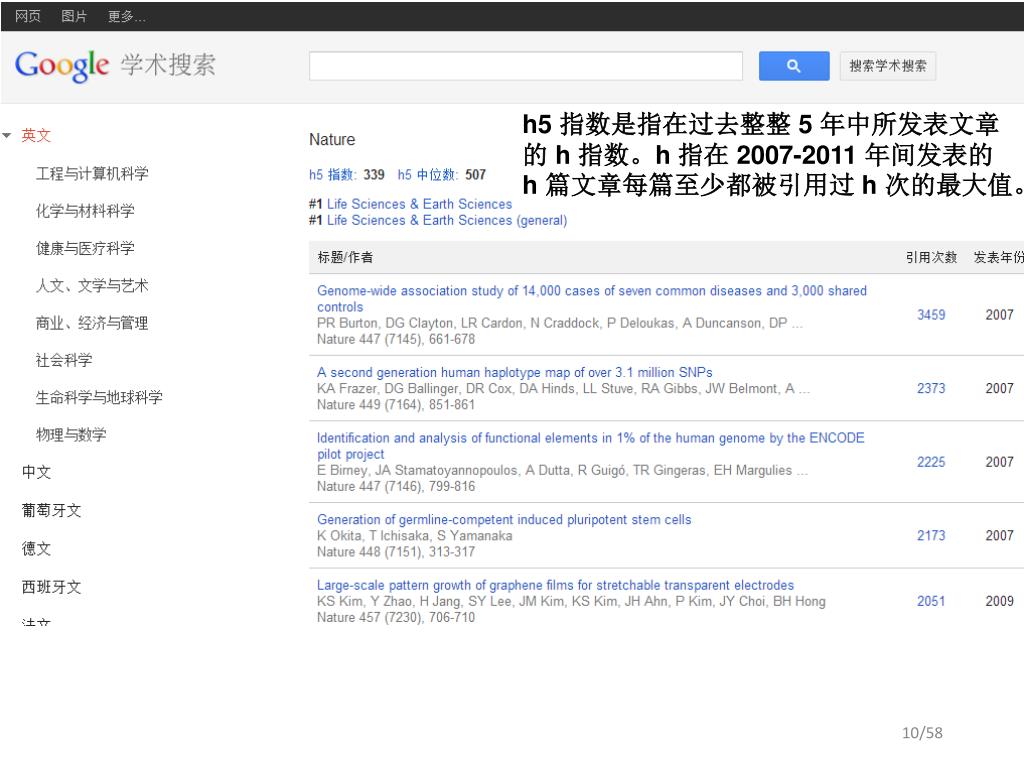Click the 2009 publication year
Viewport: 1024px width, 768px height.
point(999,601)
